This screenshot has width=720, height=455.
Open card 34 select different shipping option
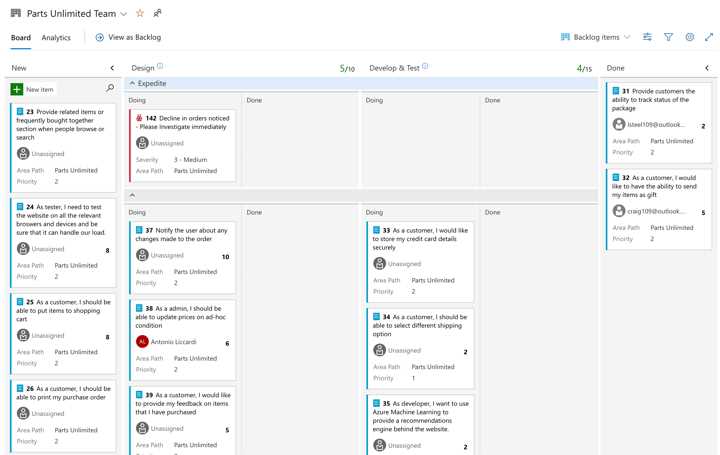pos(420,326)
